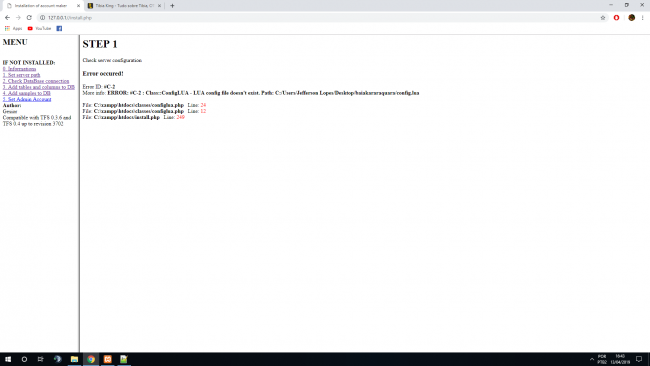Open Chrome's three-dot menu
Image resolution: width=650 pixels, height=366 pixels.
643,17
